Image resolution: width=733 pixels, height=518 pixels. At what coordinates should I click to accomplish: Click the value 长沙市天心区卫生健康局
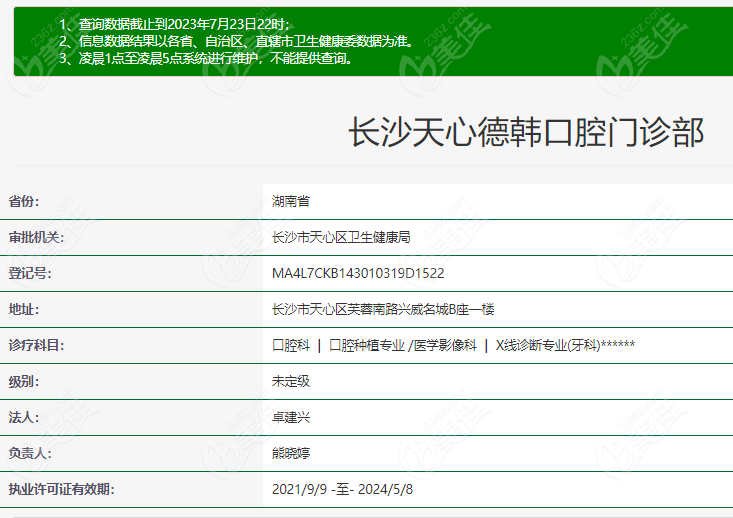point(341,237)
